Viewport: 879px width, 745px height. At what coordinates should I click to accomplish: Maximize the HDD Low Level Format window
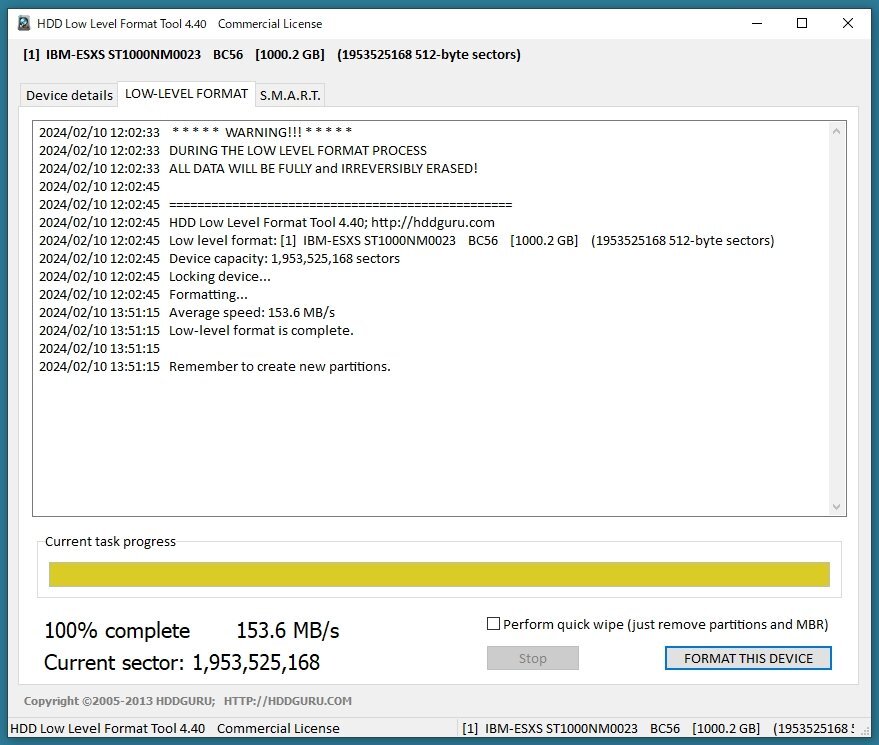click(801, 23)
